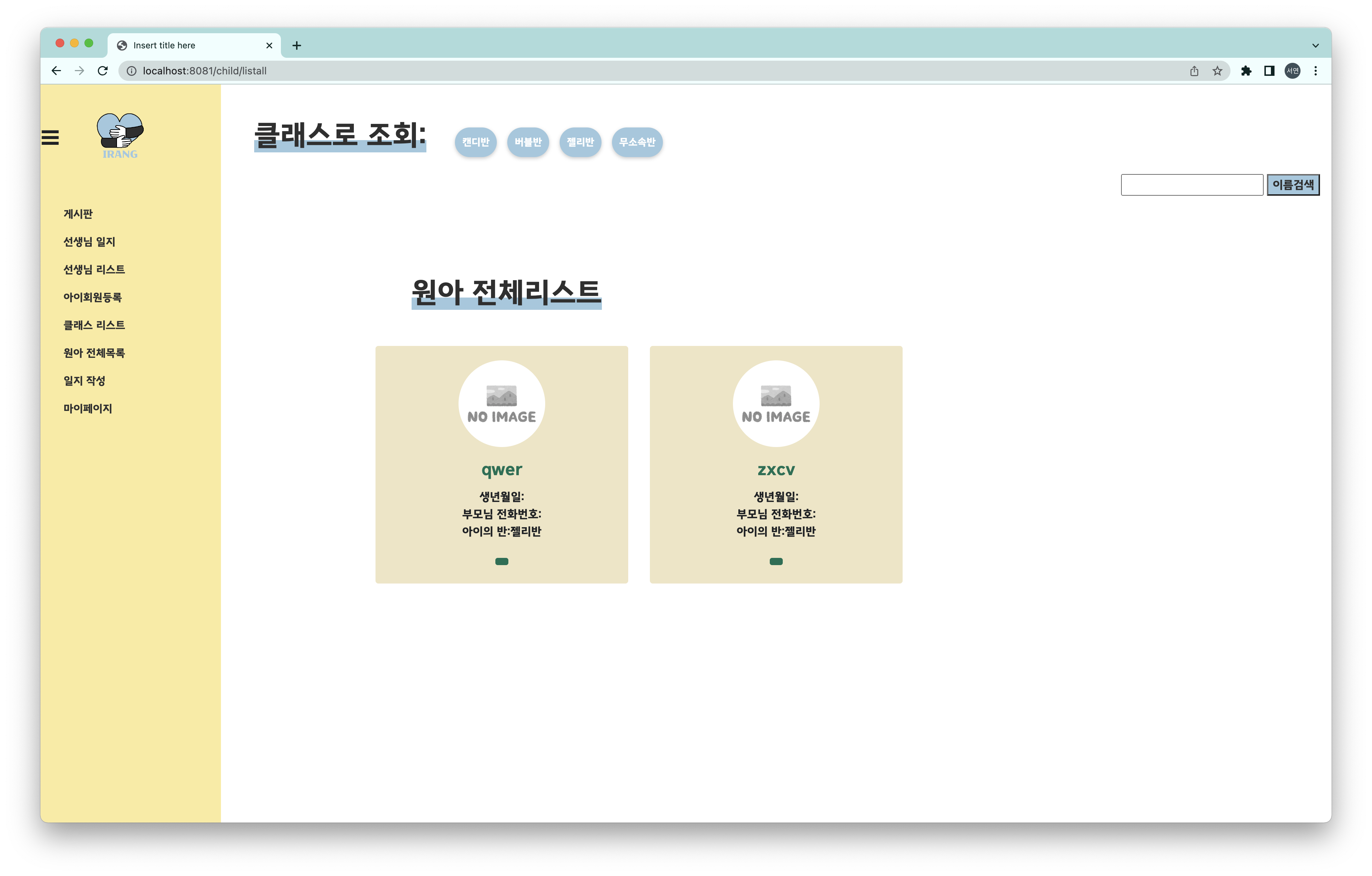The image size is (1372, 876).
Task: Open a new browser tab
Action: [x=296, y=45]
